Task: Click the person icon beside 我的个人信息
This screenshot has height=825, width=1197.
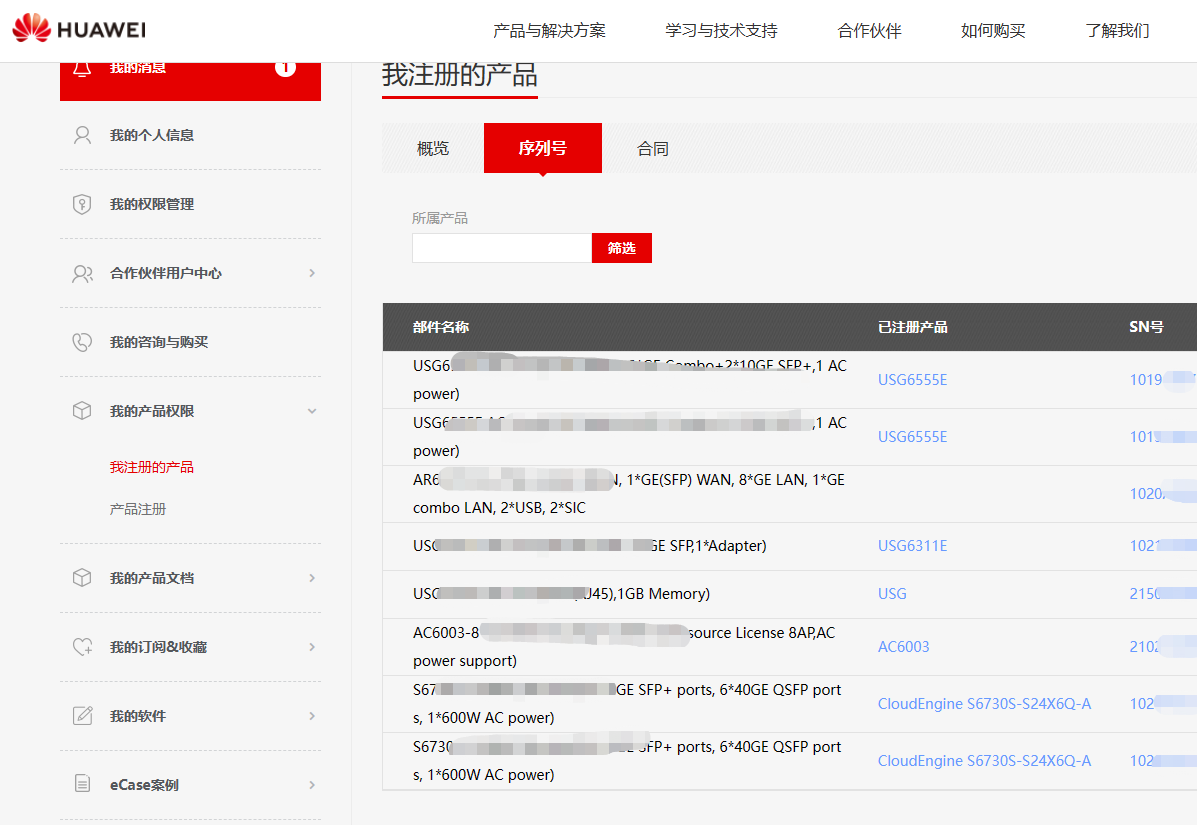Action: (82, 135)
